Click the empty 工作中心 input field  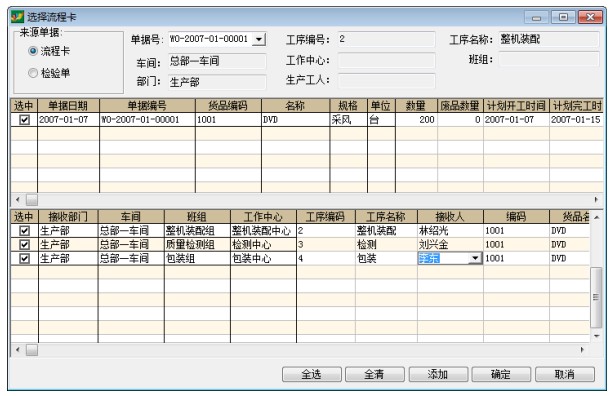386,60
